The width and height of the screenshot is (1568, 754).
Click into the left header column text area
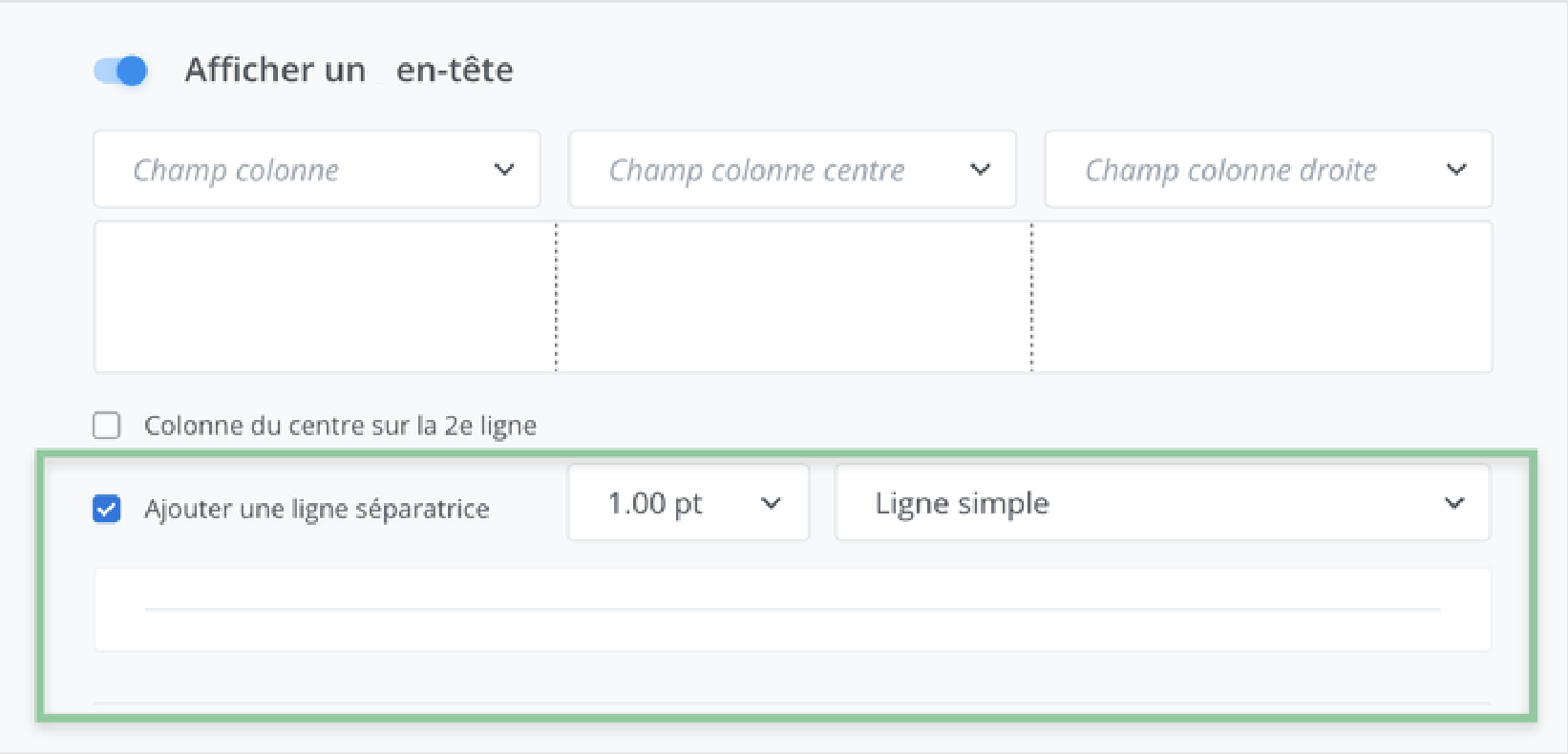pos(325,297)
